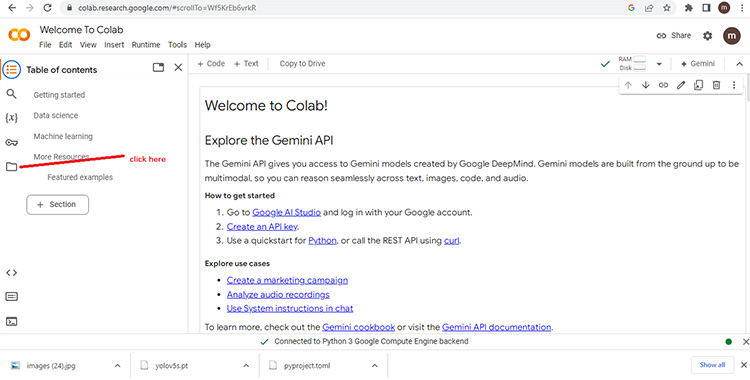
Task: Open Gemini API documentation link
Action: click(496, 327)
